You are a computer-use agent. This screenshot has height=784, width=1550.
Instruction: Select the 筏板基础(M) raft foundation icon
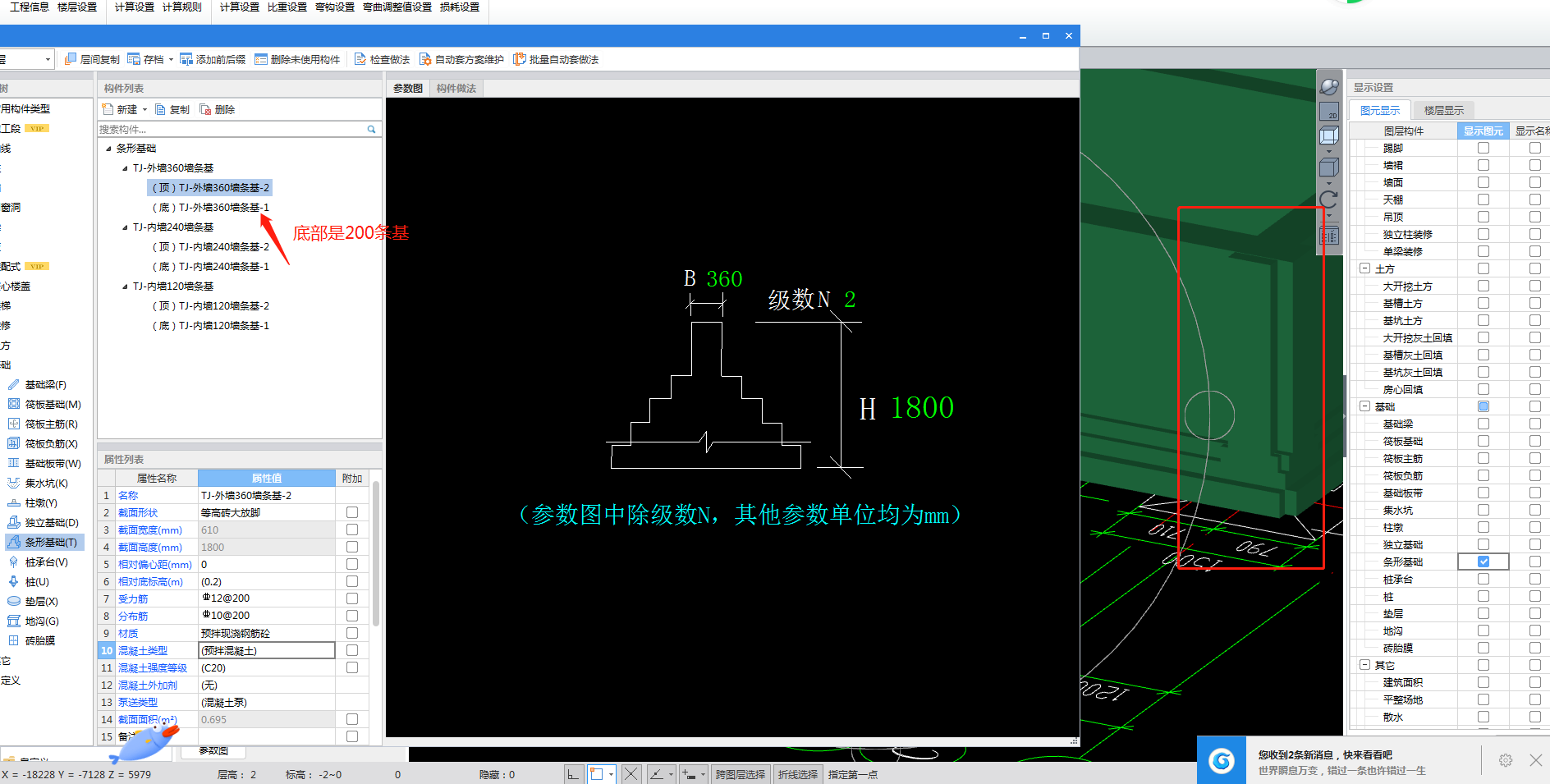click(x=14, y=404)
